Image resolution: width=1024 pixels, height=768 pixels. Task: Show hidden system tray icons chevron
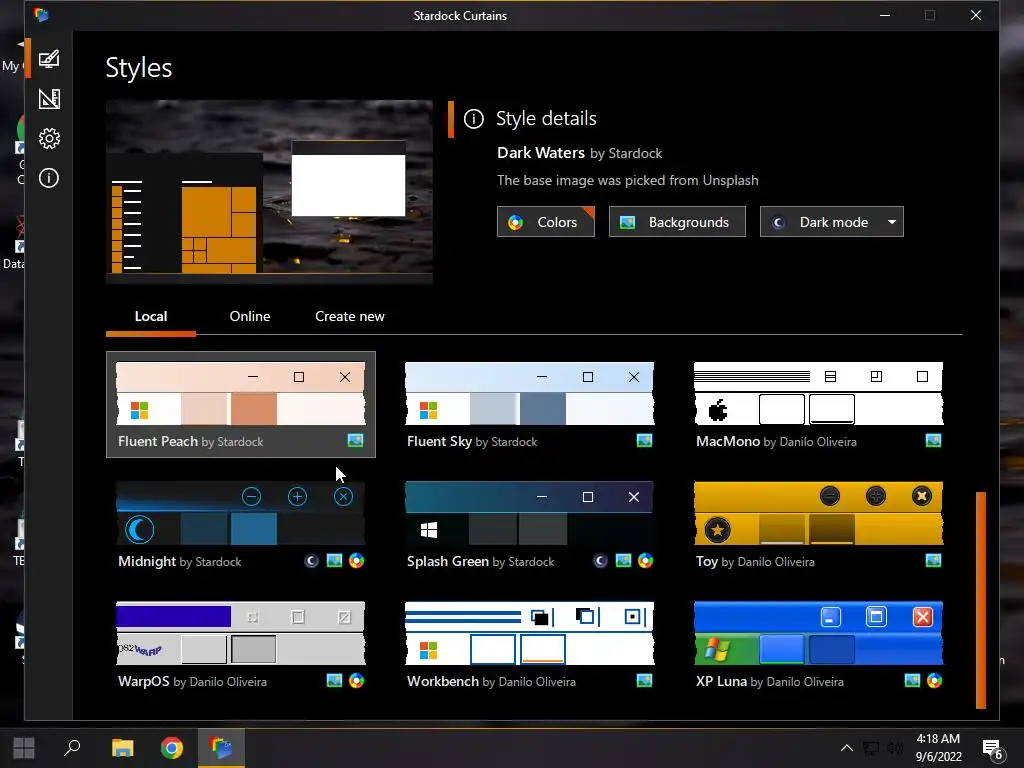(846, 748)
